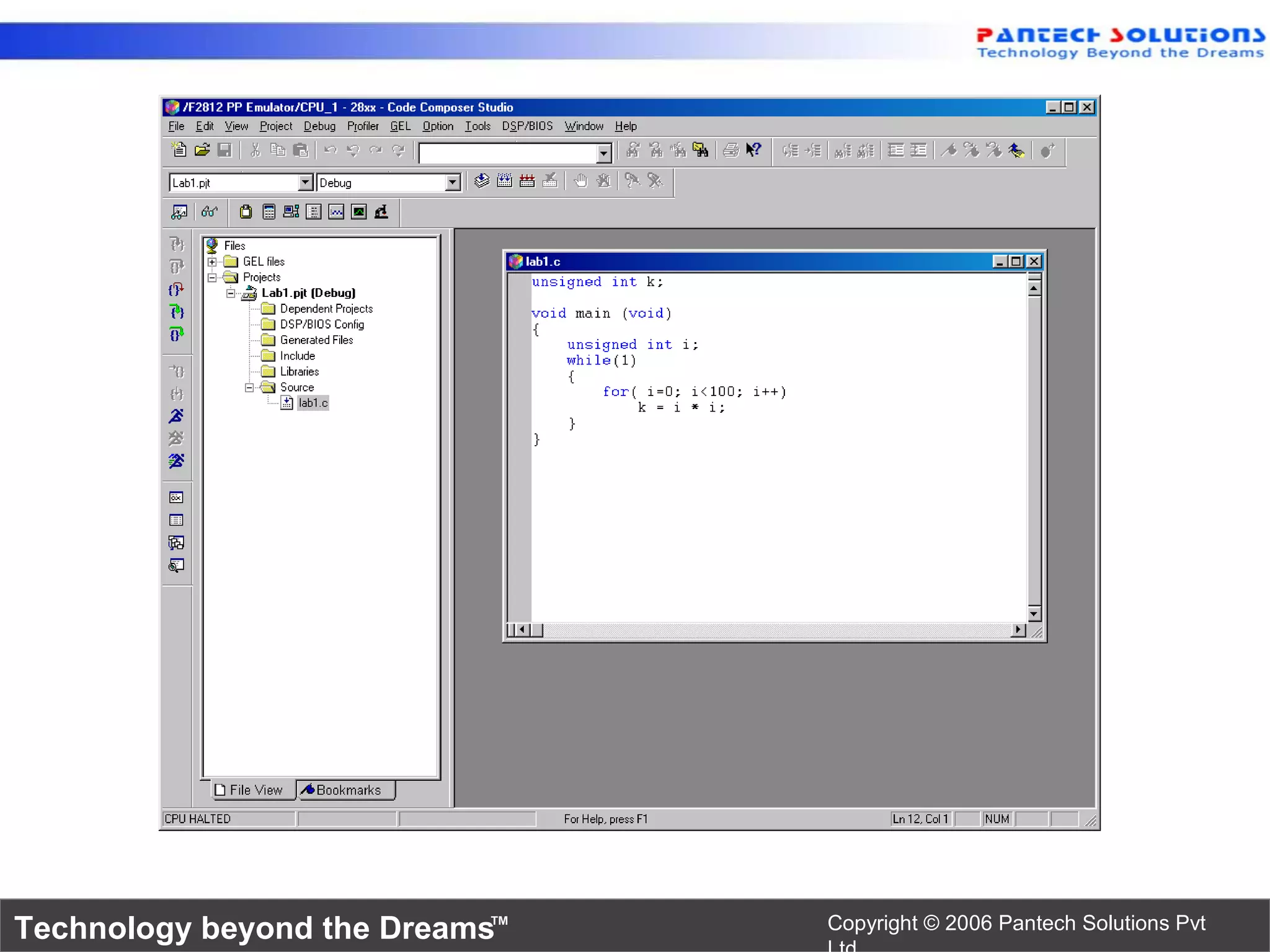Click the Cut scissors icon

pyautogui.click(x=255, y=150)
